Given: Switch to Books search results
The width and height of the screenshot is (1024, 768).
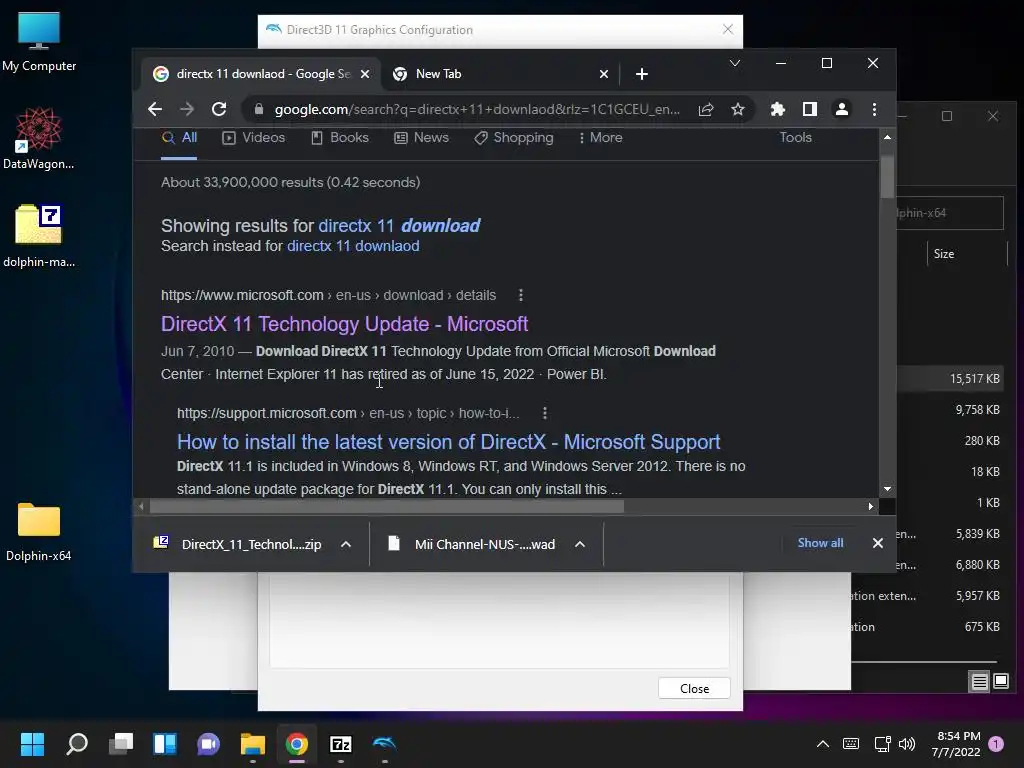Looking at the screenshot, I should (x=340, y=138).
